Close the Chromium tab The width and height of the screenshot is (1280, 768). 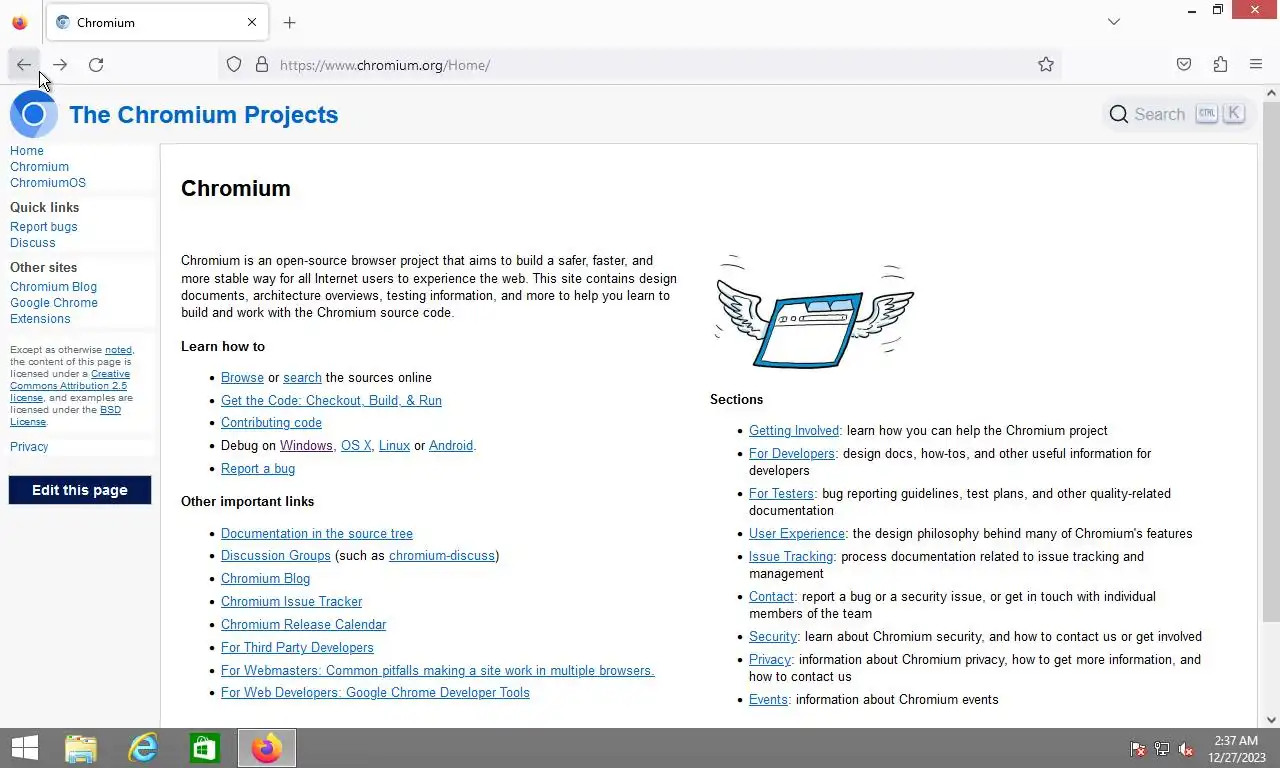(x=252, y=22)
